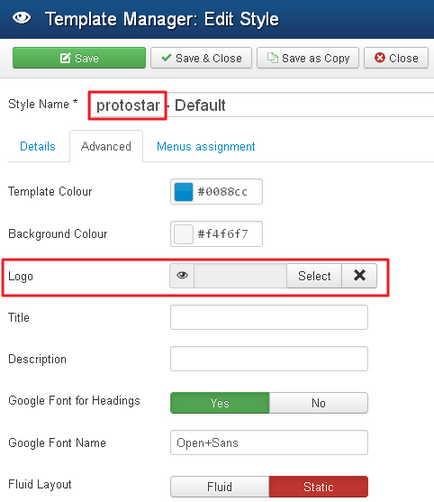The height and width of the screenshot is (502, 434).
Task: Open the Template Colour blue swatch
Action: [183, 192]
